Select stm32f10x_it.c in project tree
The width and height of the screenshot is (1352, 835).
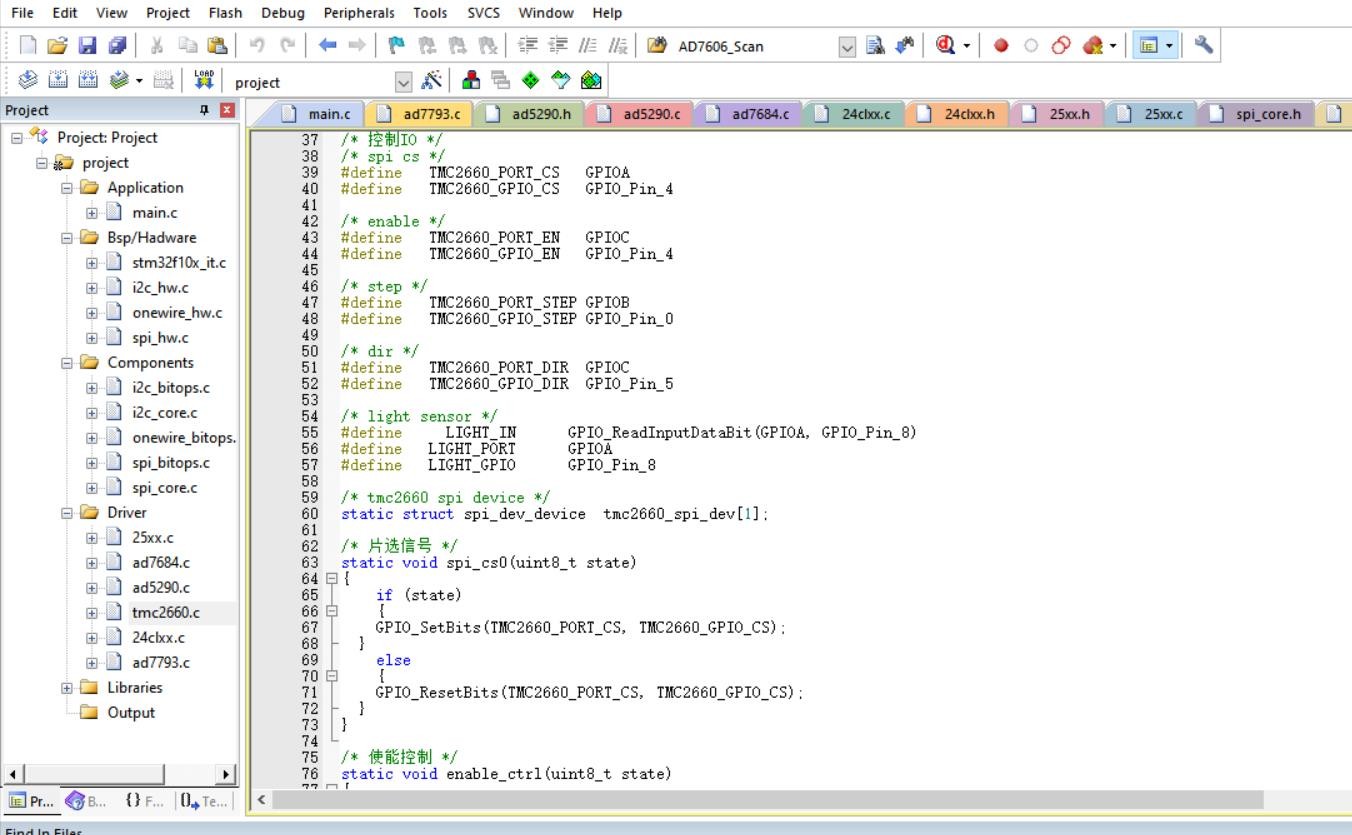[x=179, y=262]
